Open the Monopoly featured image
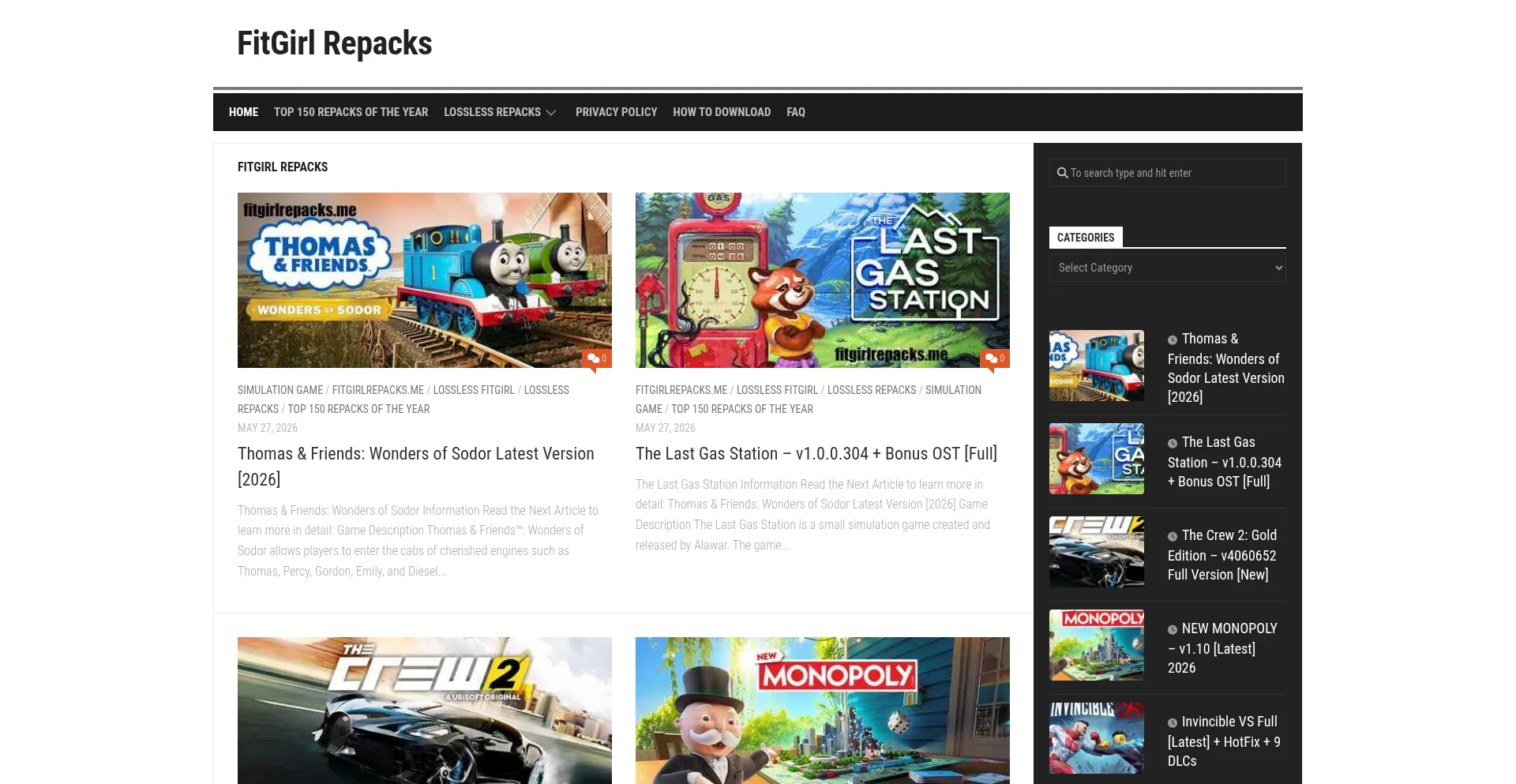Image resolution: width=1516 pixels, height=784 pixels. [823, 711]
